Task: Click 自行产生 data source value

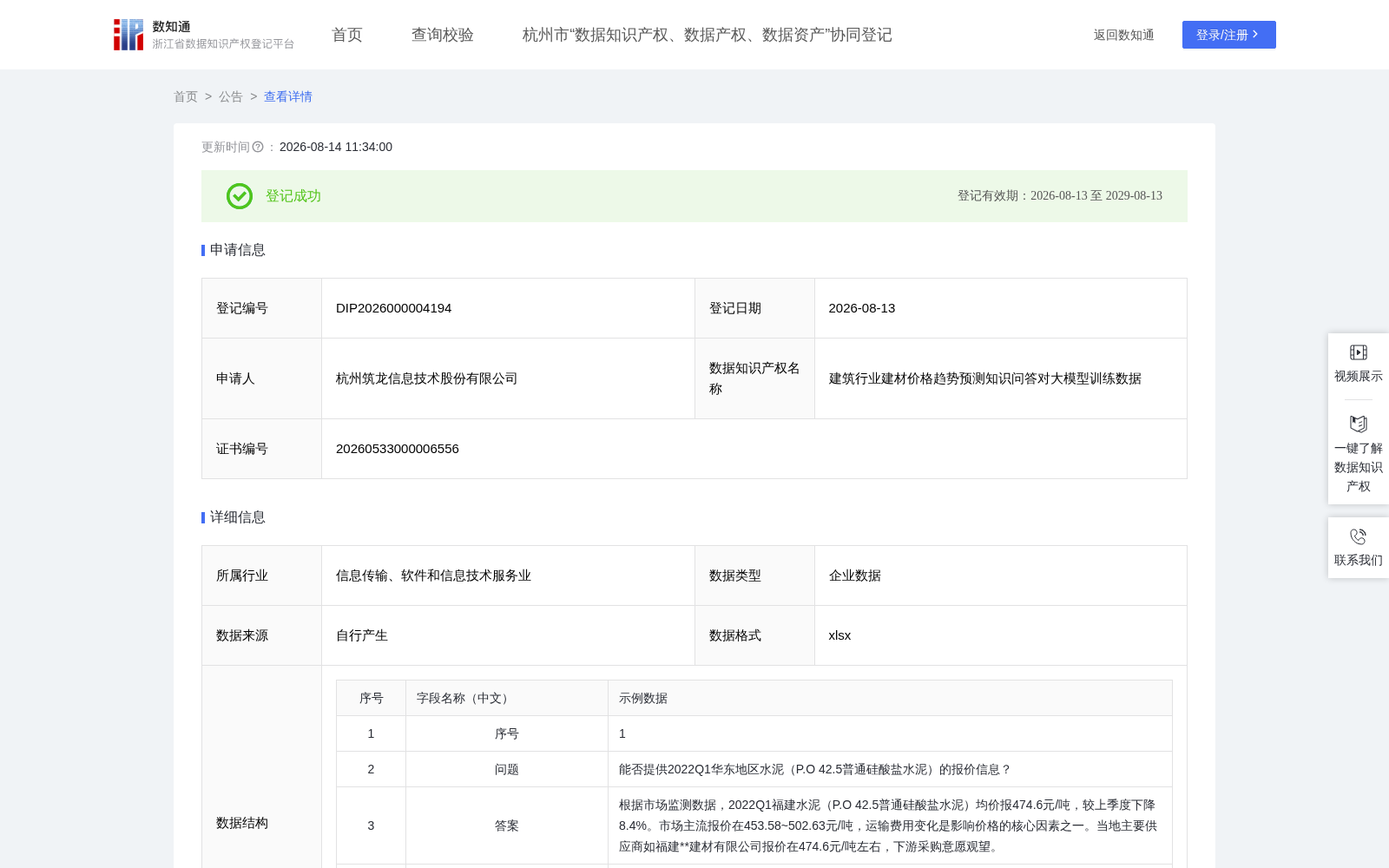Action: 362,635
